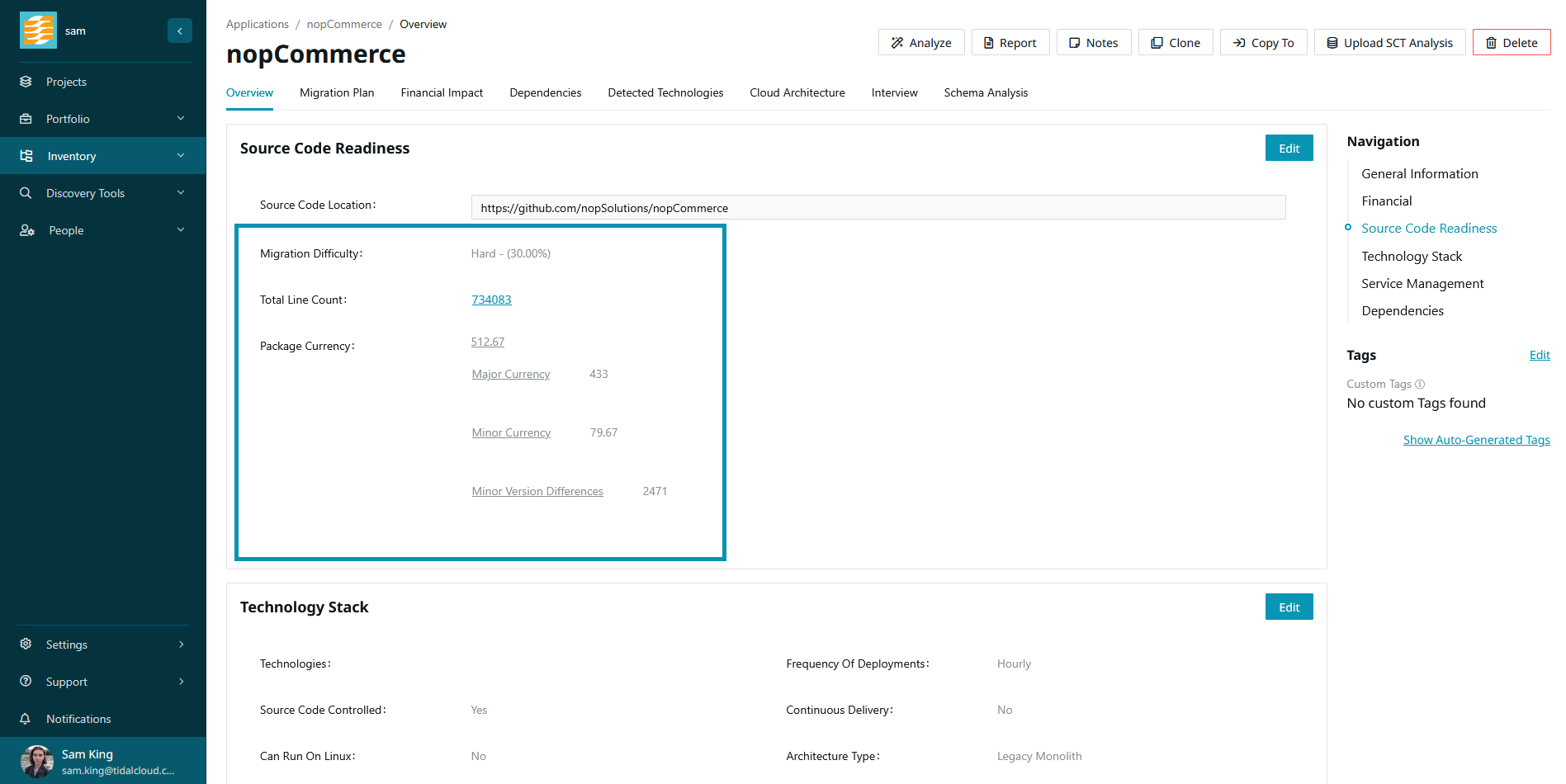Click the Delete application button

click(x=1511, y=43)
